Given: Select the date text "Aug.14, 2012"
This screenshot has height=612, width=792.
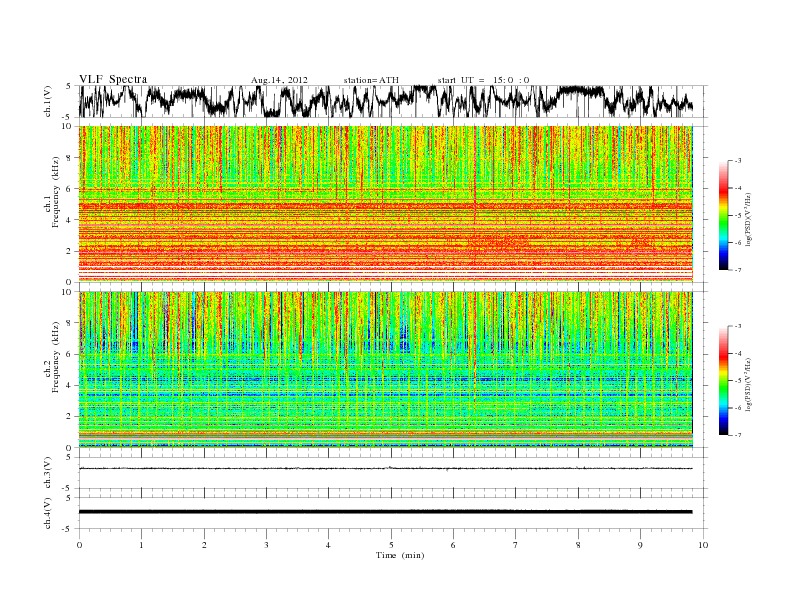Looking at the screenshot, I should pos(279,80).
